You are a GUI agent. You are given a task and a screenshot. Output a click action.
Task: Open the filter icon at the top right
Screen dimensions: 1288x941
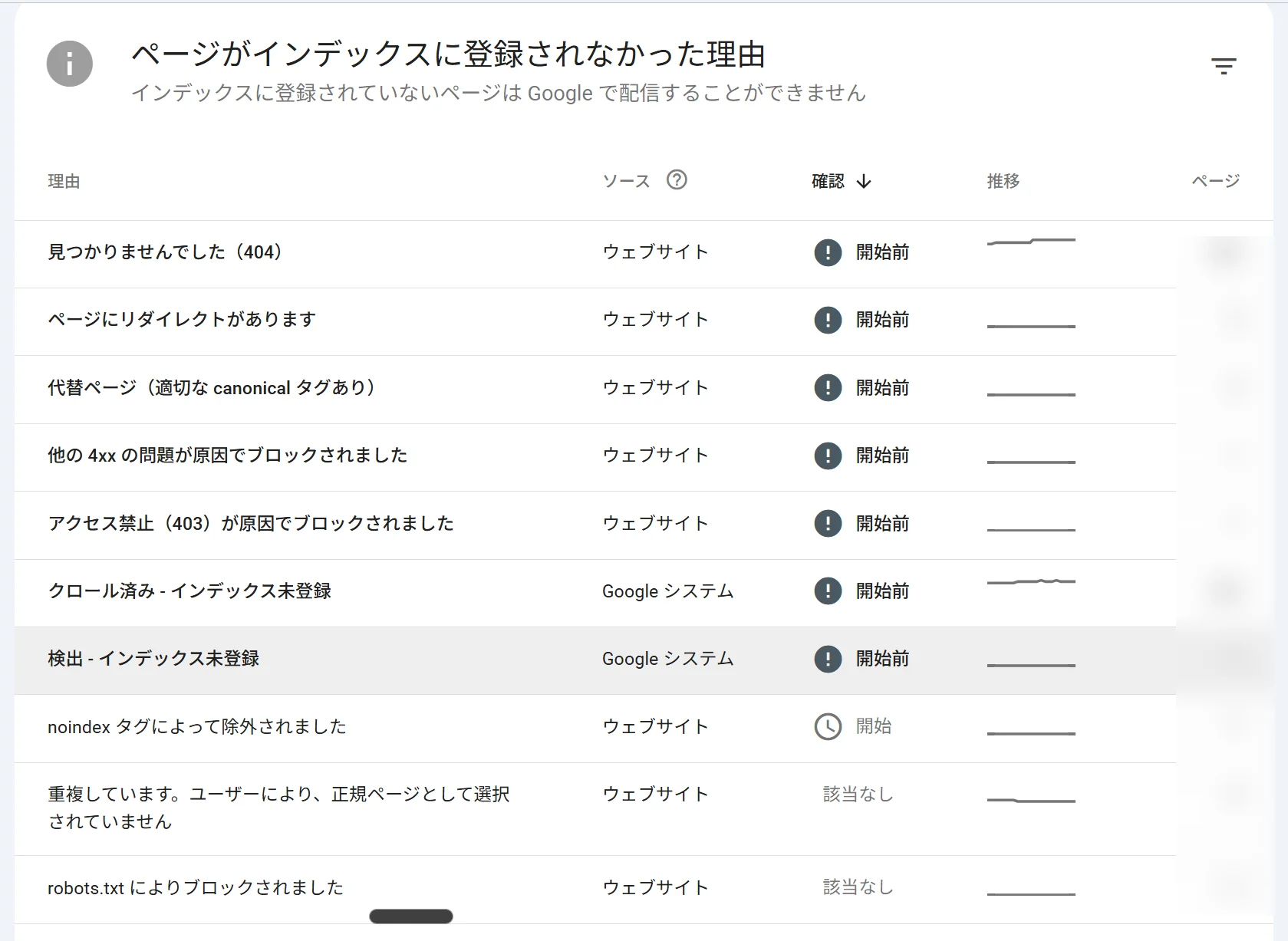pyautogui.click(x=1223, y=65)
